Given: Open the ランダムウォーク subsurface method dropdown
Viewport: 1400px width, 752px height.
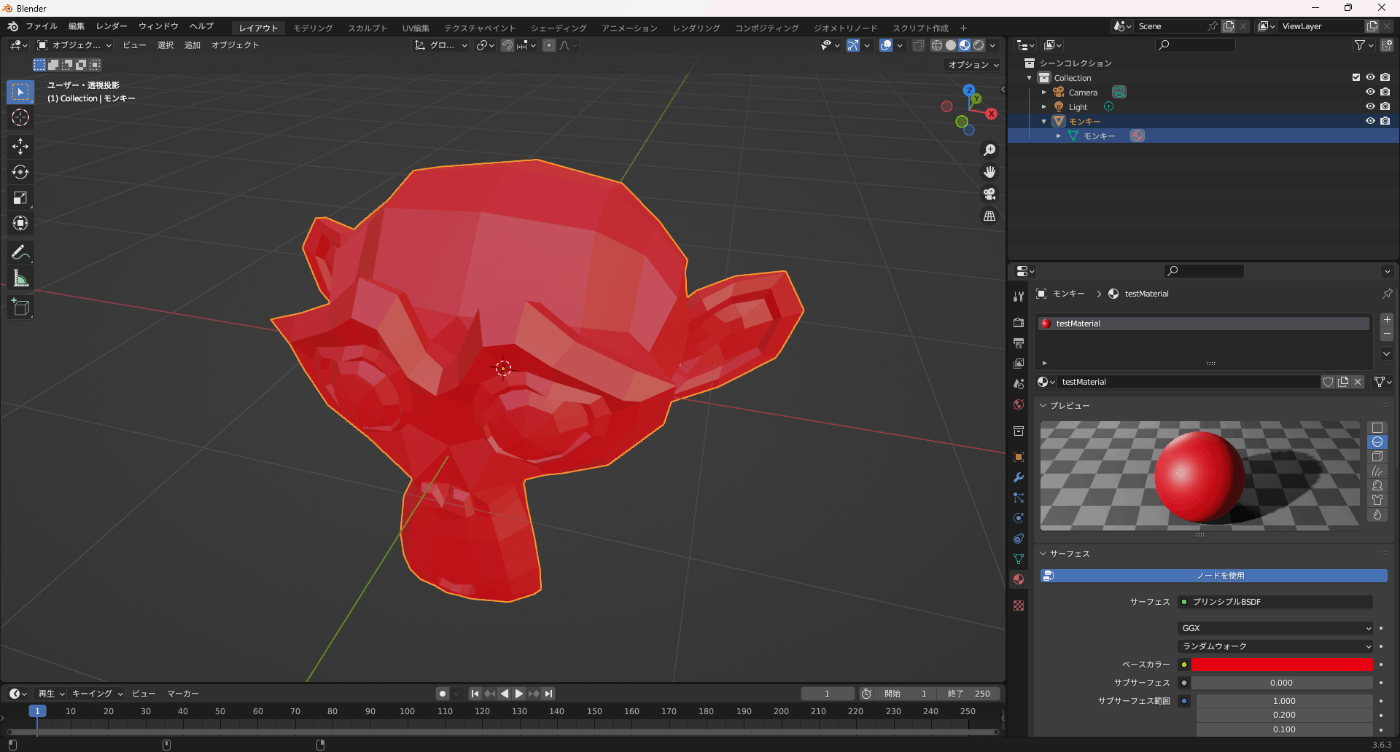Looking at the screenshot, I should tap(1276, 646).
